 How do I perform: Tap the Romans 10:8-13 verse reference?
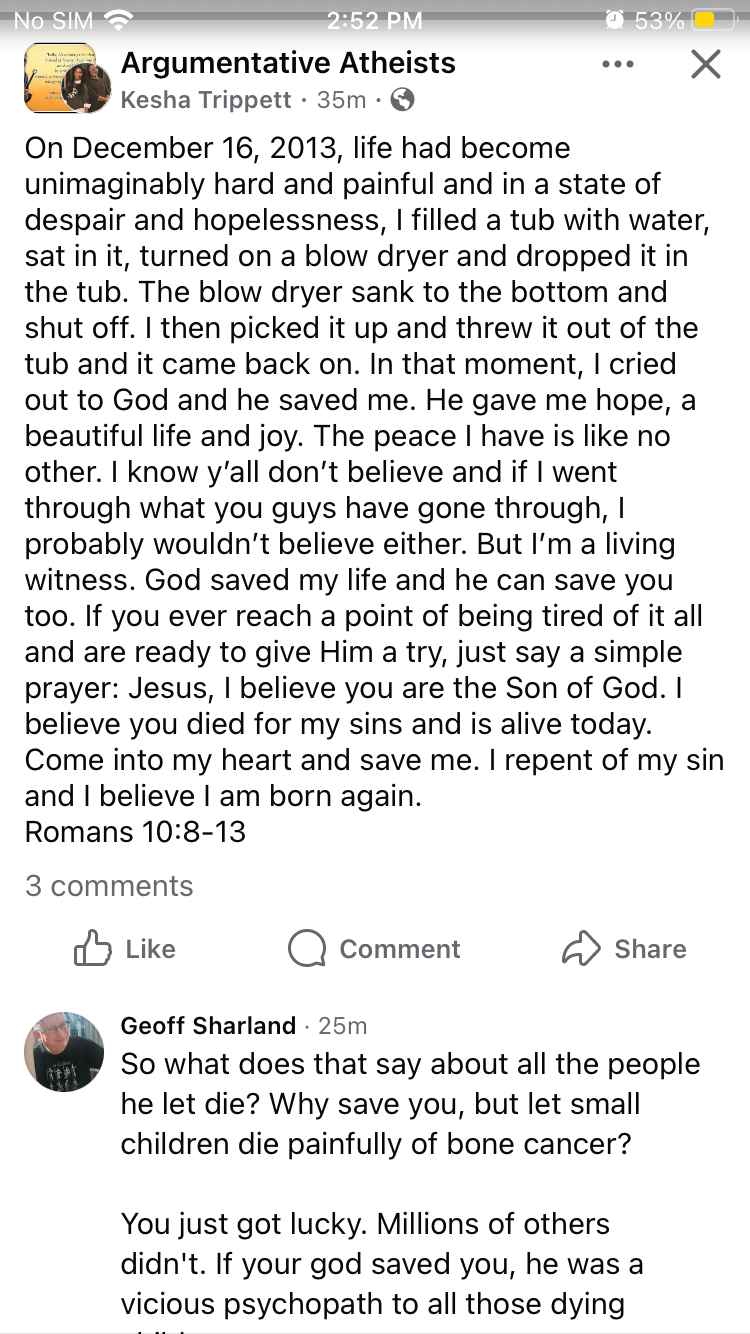click(135, 832)
